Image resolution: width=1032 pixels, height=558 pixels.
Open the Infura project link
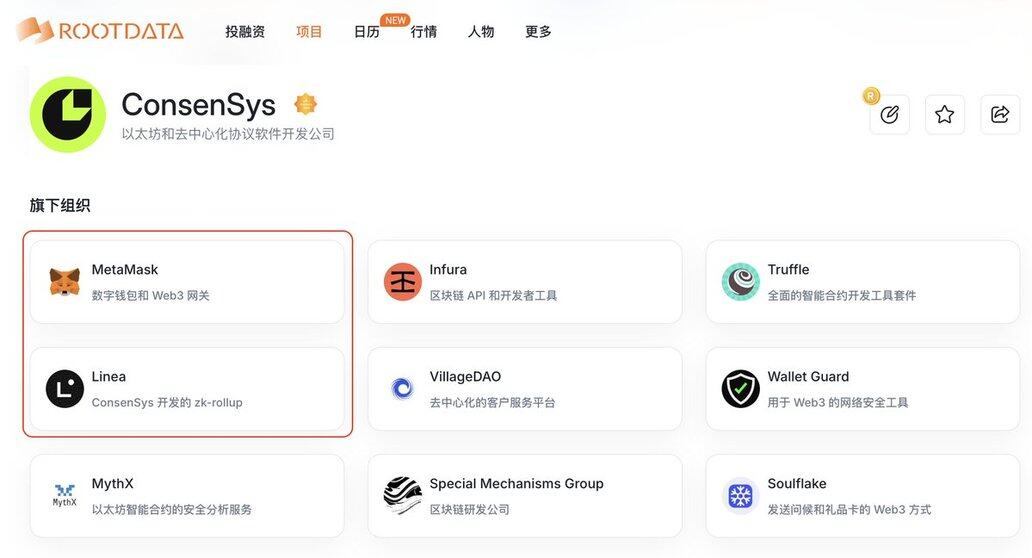click(x=448, y=269)
